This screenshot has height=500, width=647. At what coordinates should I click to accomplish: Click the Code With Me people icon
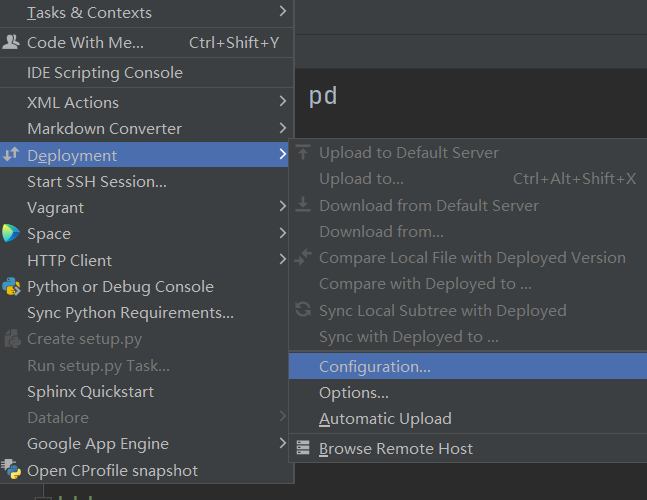[12, 43]
